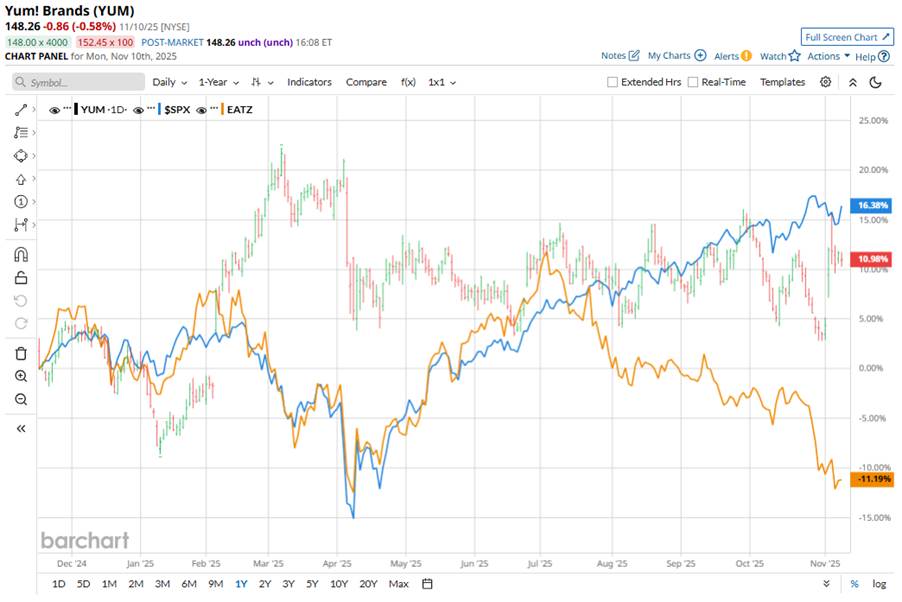Delete drawings with the trash icon
Viewport: 902px width, 602px height.
[21, 353]
